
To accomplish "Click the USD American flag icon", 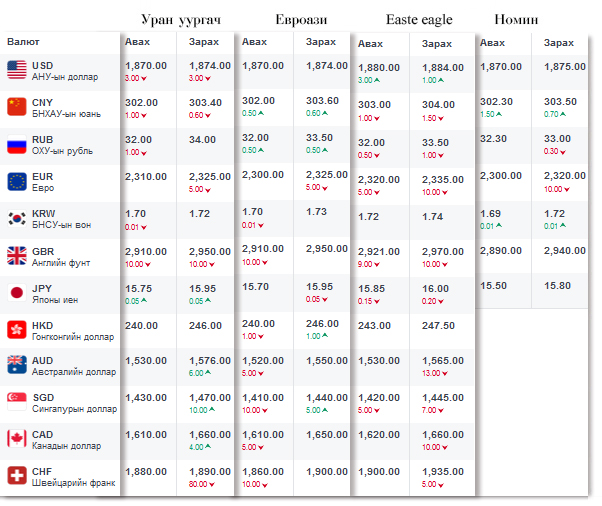I will tap(17, 70).
